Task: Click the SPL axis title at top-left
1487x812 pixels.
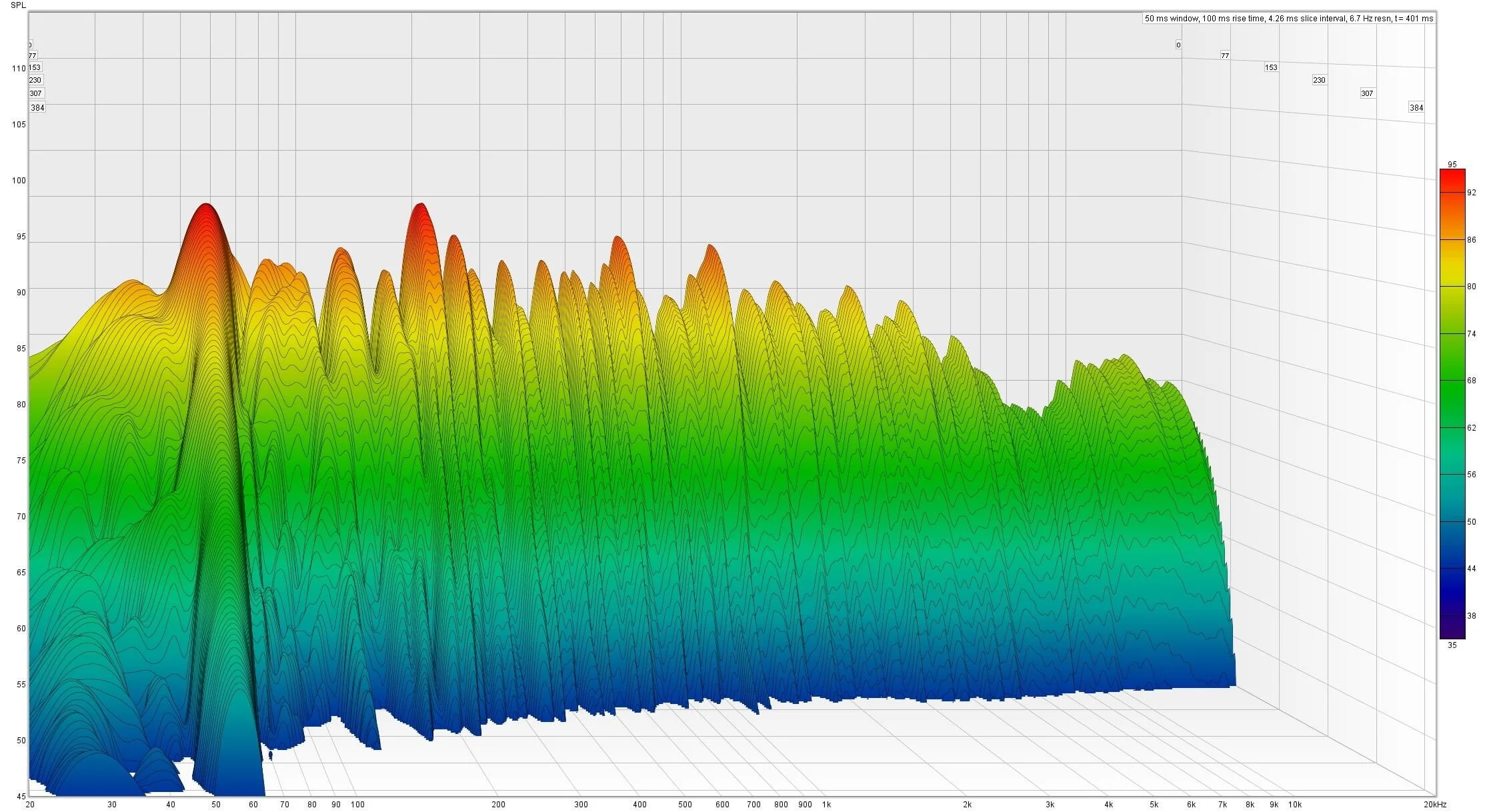Action: pos(19,5)
